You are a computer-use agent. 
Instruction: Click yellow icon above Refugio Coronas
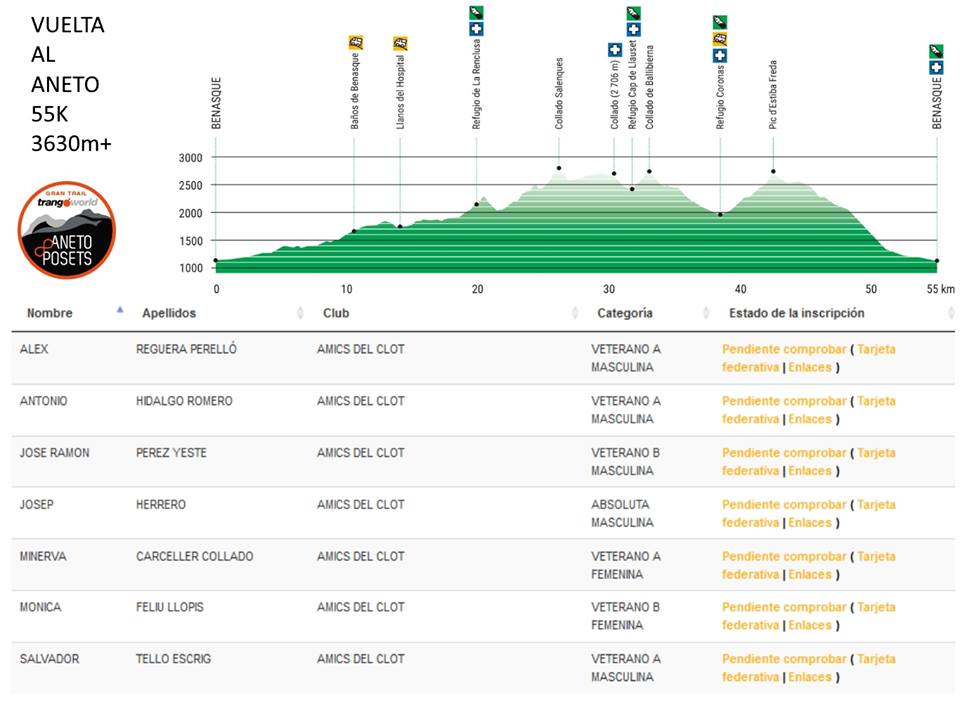click(719, 38)
